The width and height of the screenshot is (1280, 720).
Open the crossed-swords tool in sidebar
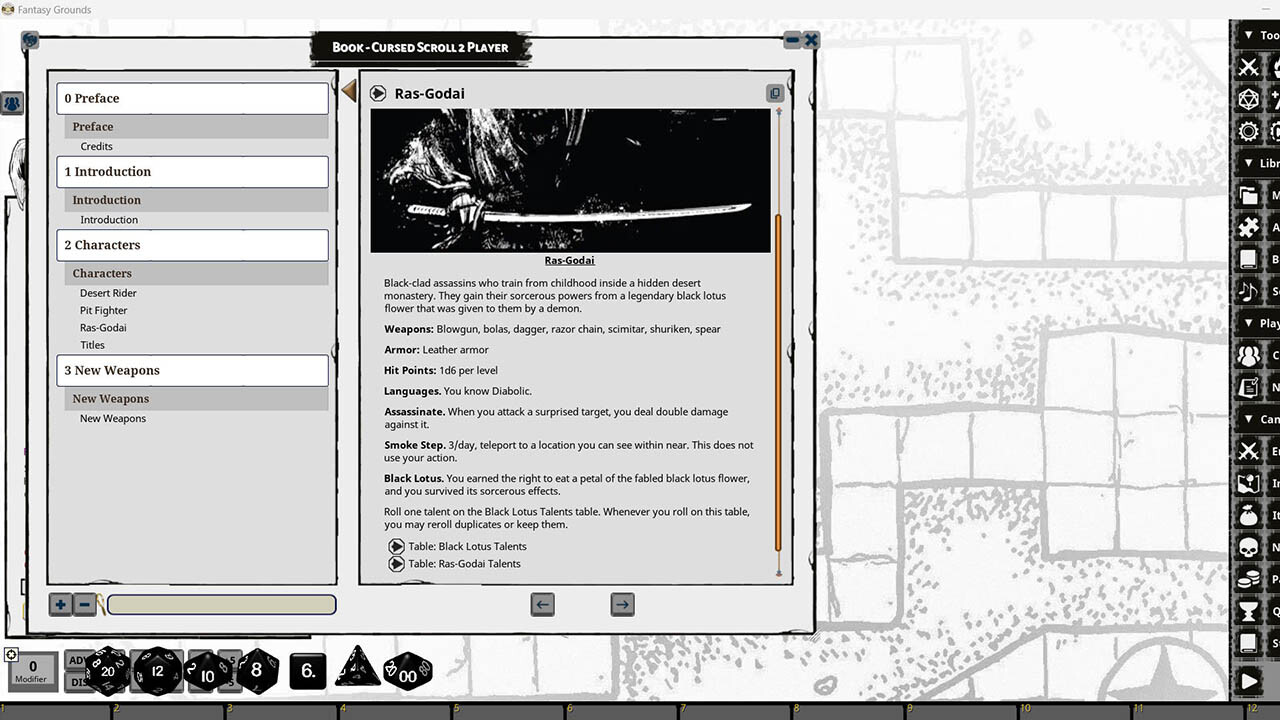pos(1249,67)
